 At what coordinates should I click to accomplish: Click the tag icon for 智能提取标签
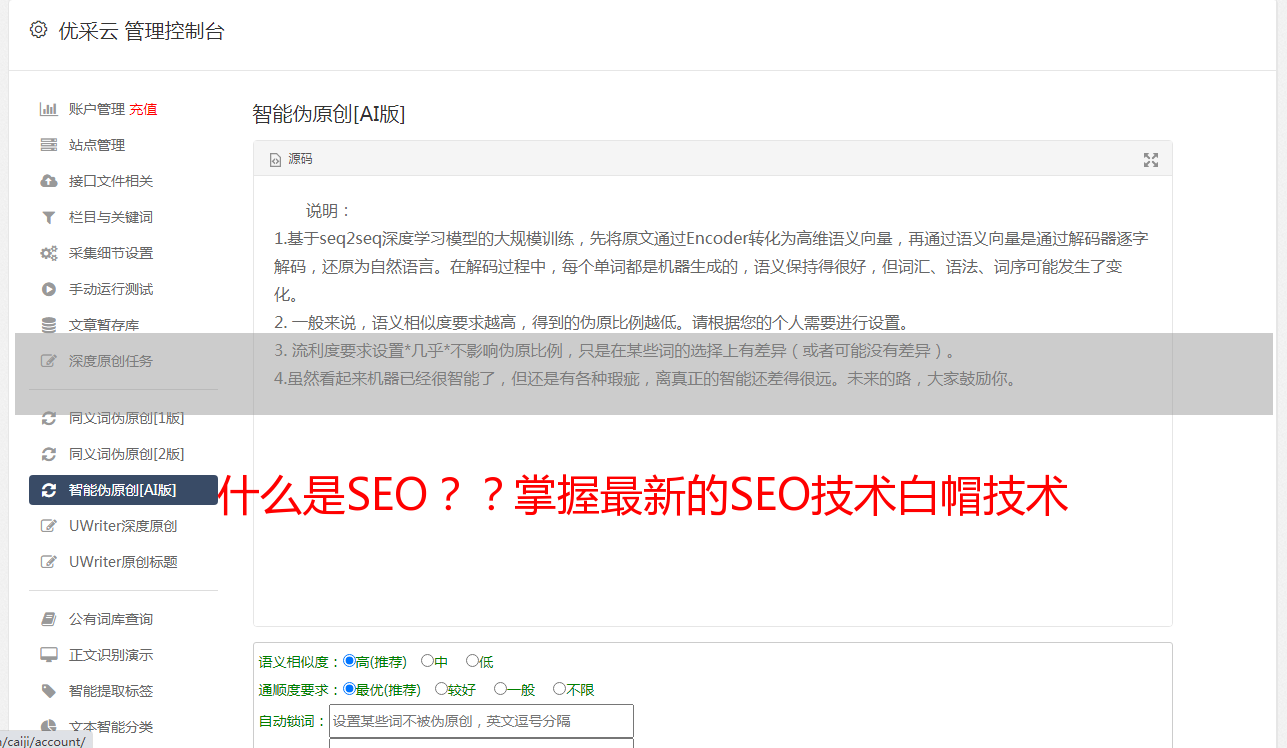48,691
